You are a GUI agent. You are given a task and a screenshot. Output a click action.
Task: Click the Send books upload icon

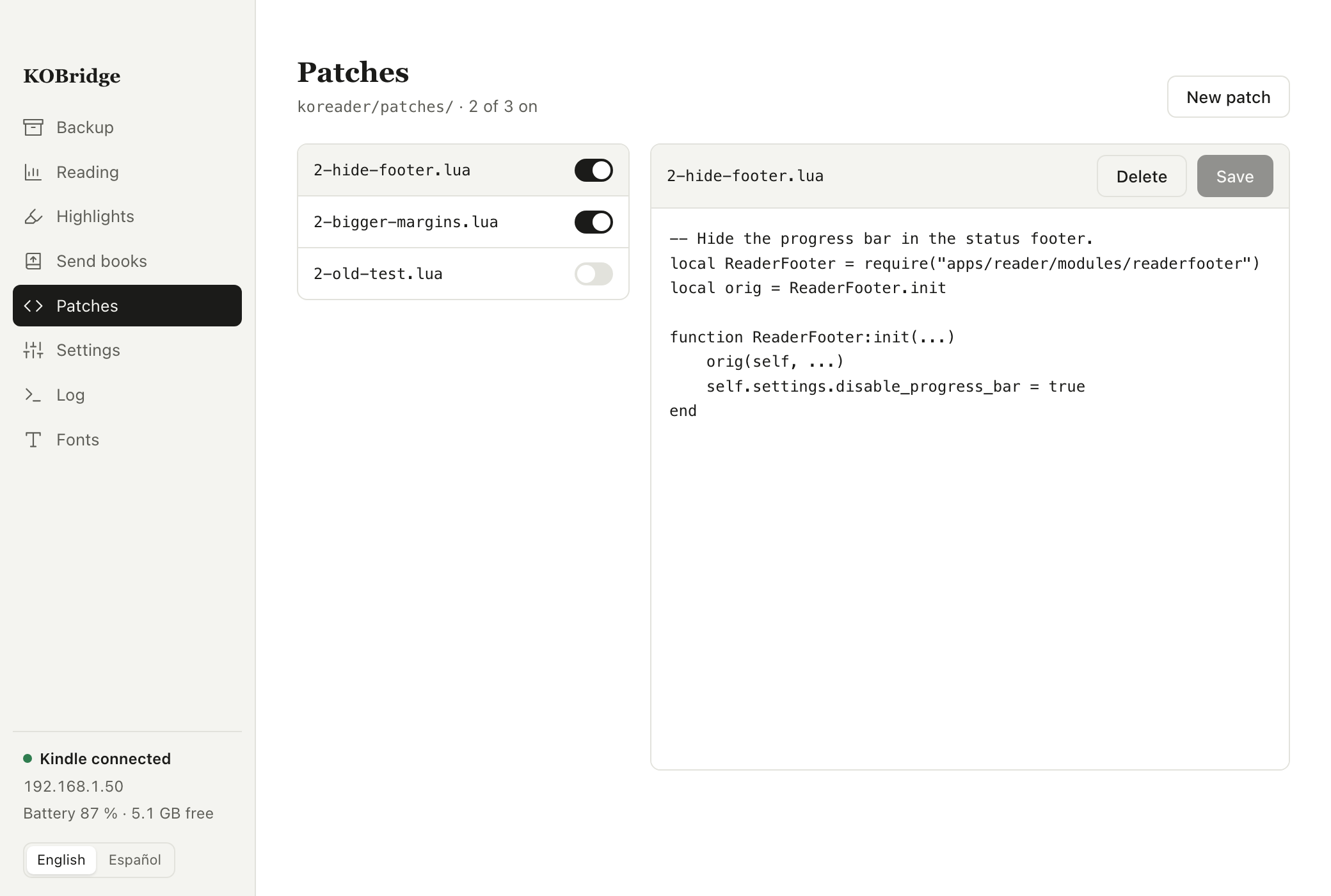(x=33, y=261)
